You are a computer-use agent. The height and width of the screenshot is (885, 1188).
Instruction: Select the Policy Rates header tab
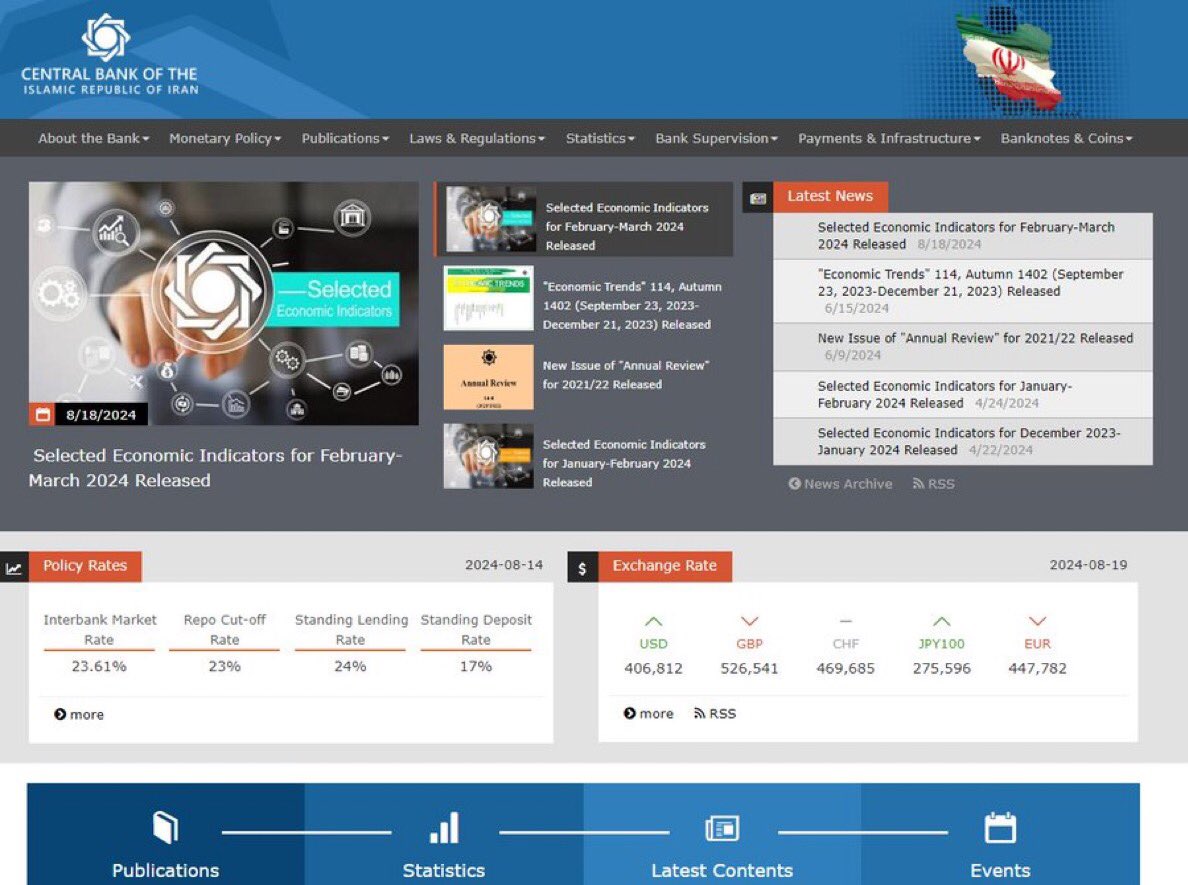[x=85, y=566]
